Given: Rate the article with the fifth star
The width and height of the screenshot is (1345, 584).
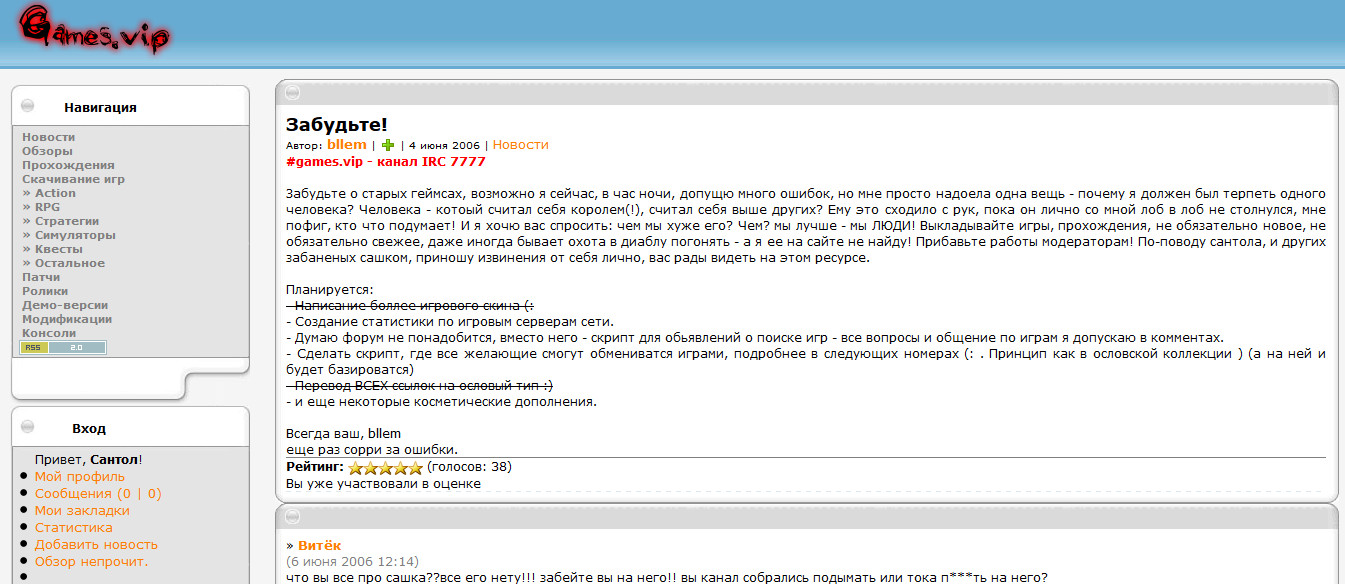Looking at the screenshot, I should (x=415, y=467).
